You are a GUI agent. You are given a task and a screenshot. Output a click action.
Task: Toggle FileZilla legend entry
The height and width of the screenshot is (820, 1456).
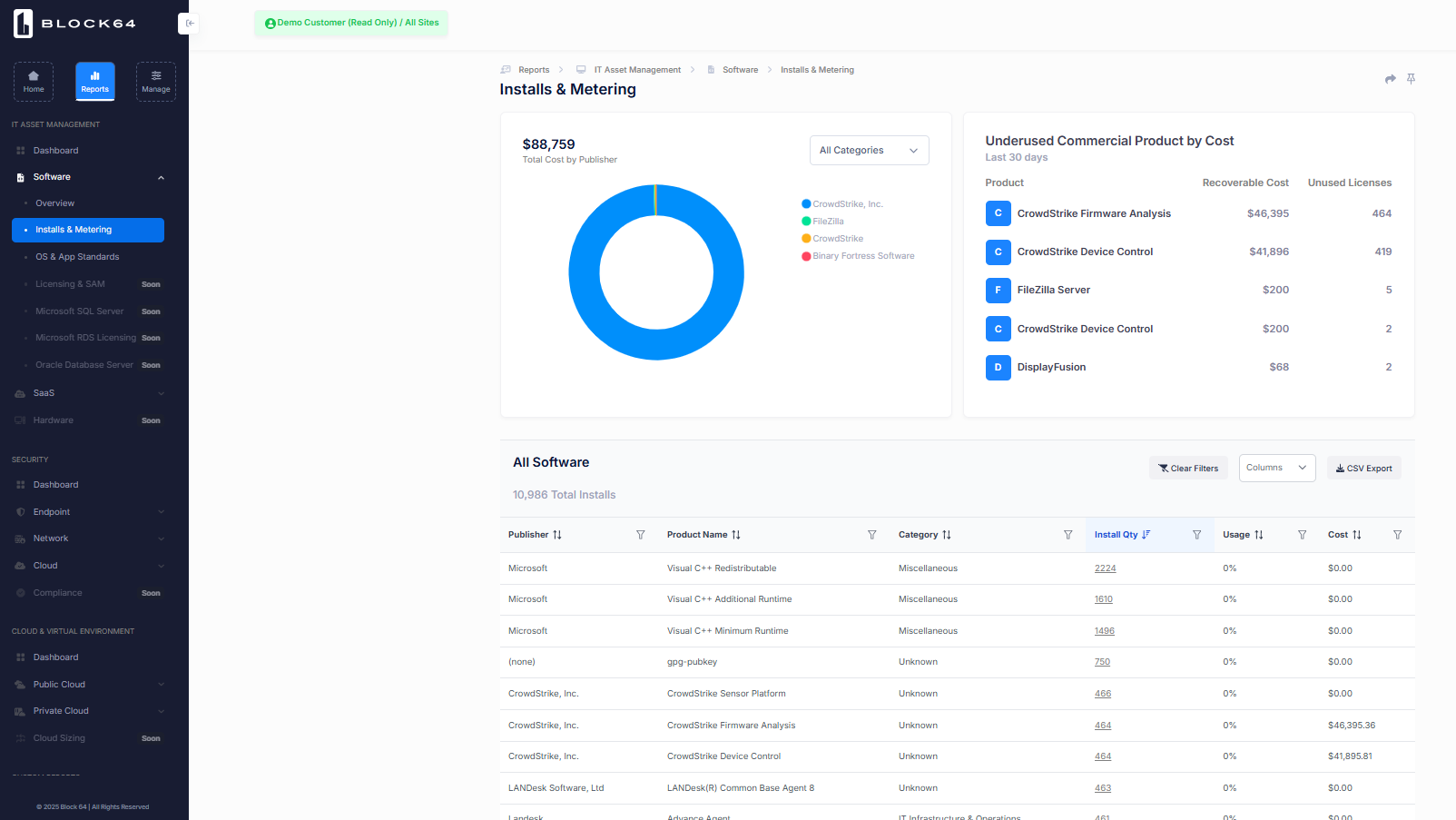(822, 222)
